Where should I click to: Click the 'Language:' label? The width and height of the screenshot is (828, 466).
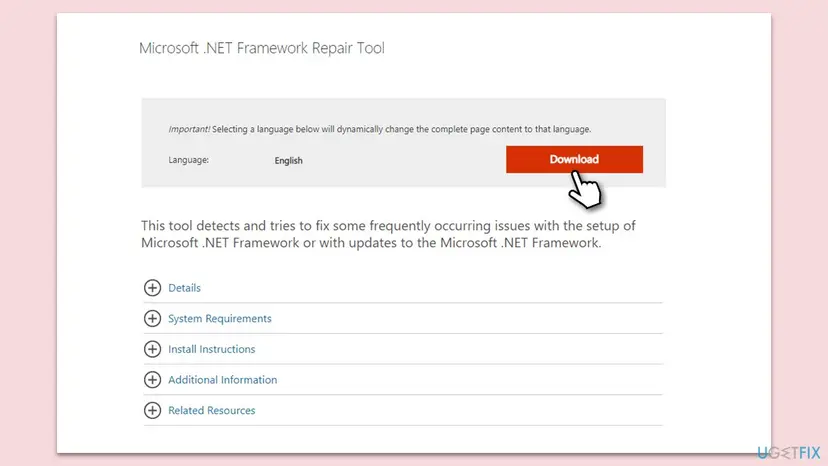(x=189, y=160)
